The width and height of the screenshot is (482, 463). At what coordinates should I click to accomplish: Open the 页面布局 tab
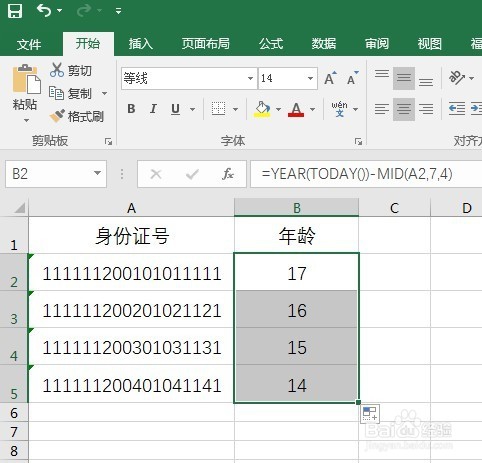(x=206, y=44)
